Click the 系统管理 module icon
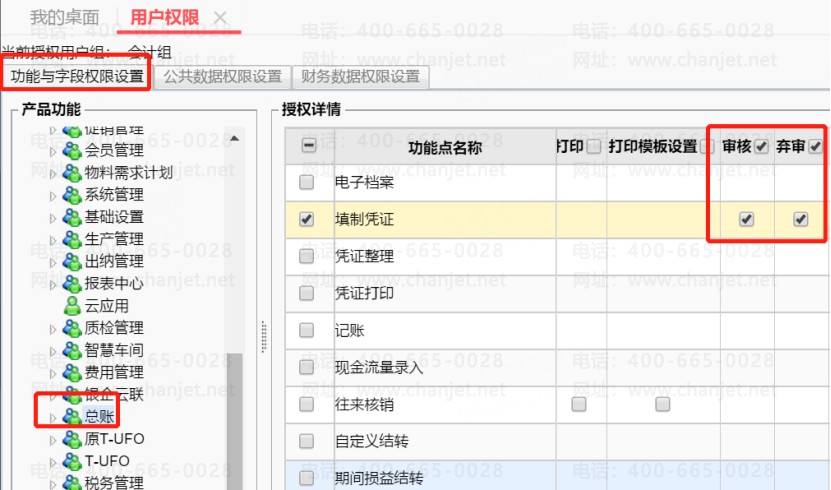The width and height of the screenshot is (831, 490). point(72,195)
